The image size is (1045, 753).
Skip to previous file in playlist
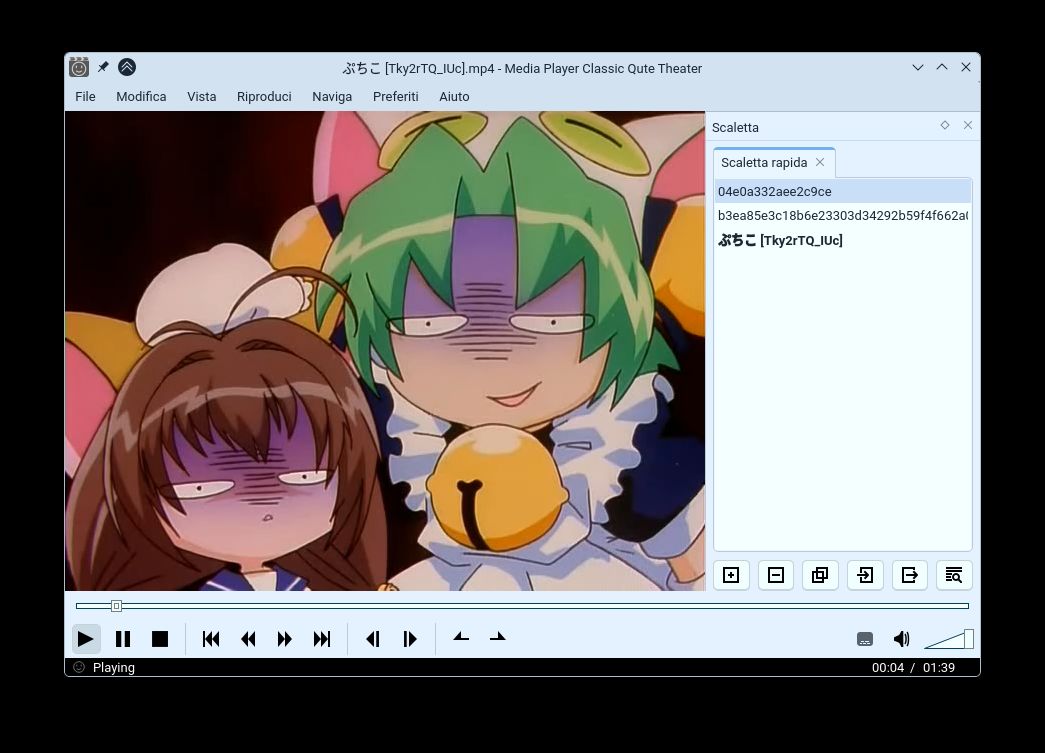coord(211,638)
